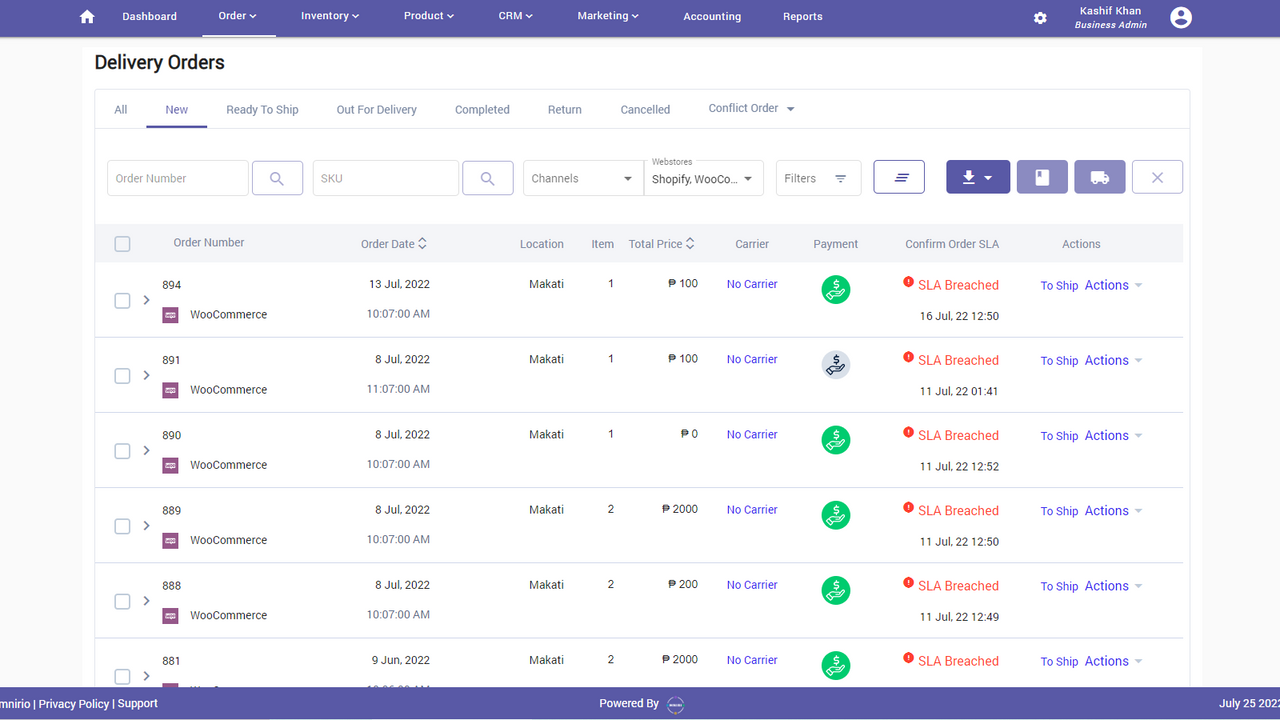The image size is (1280, 720).
Task: Open the Marketing menu
Action: point(607,16)
